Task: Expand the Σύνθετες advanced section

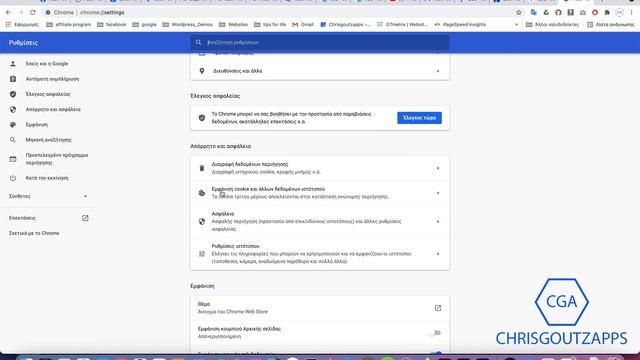Action: 48,196
